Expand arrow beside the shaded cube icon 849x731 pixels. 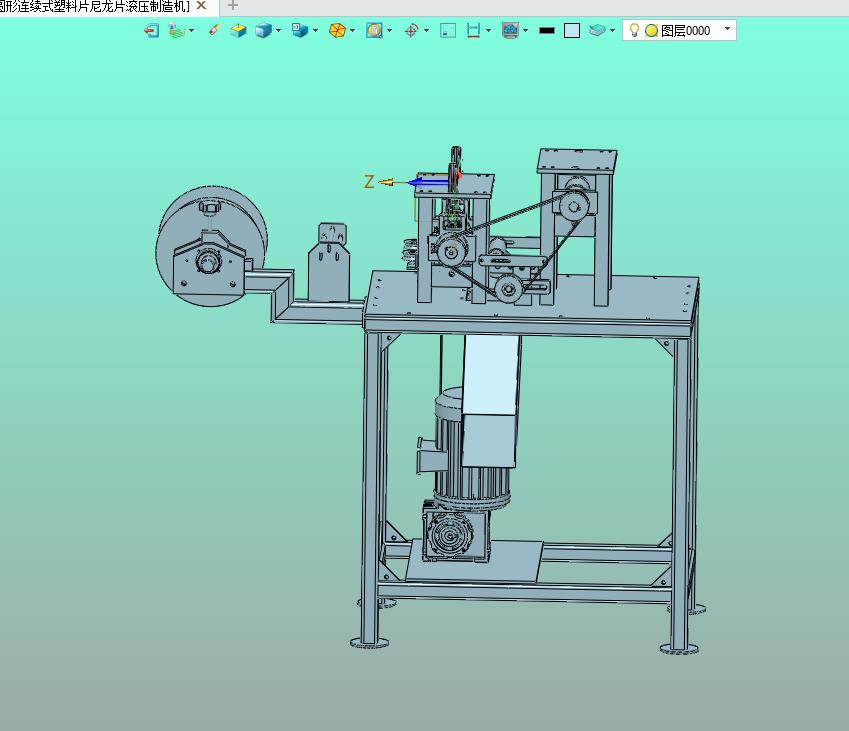[278, 31]
